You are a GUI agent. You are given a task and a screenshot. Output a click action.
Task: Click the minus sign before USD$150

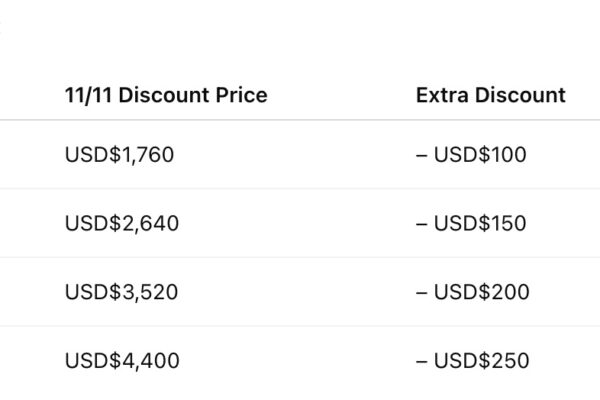click(x=421, y=224)
